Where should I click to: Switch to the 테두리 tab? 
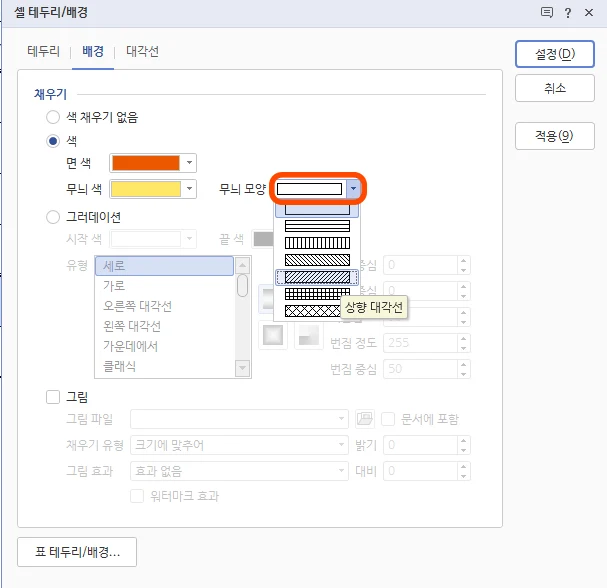pyautogui.click(x=44, y=51)
